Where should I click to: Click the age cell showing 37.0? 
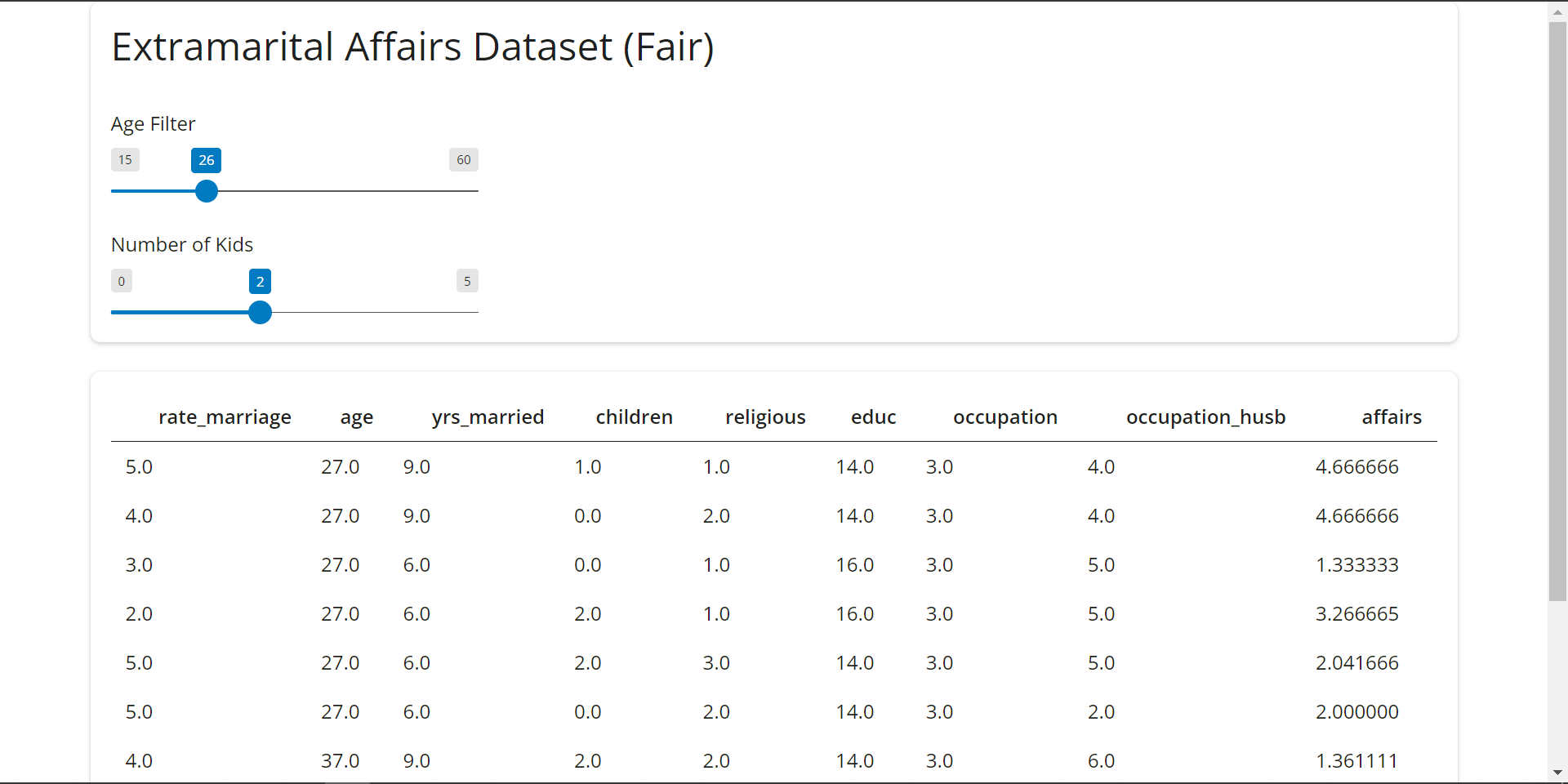pyautogui.click(x=340, y=761)
